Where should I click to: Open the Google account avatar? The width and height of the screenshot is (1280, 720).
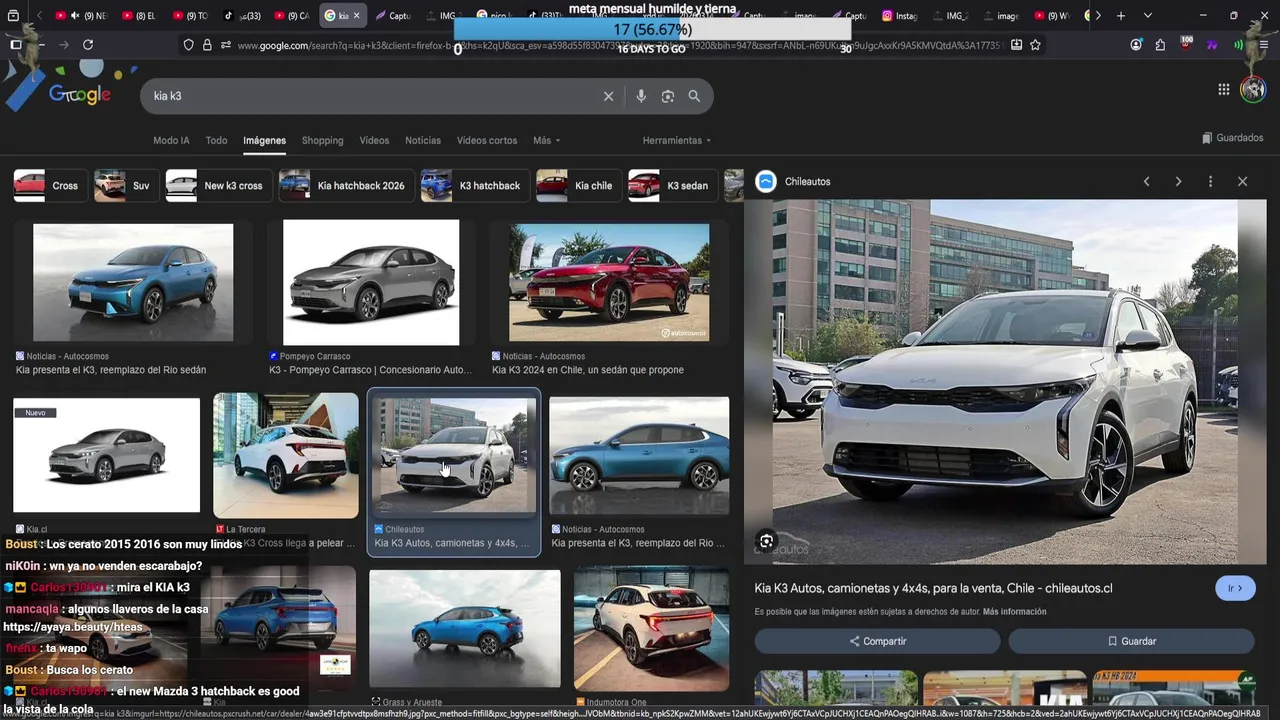[x=1253, y=90]
